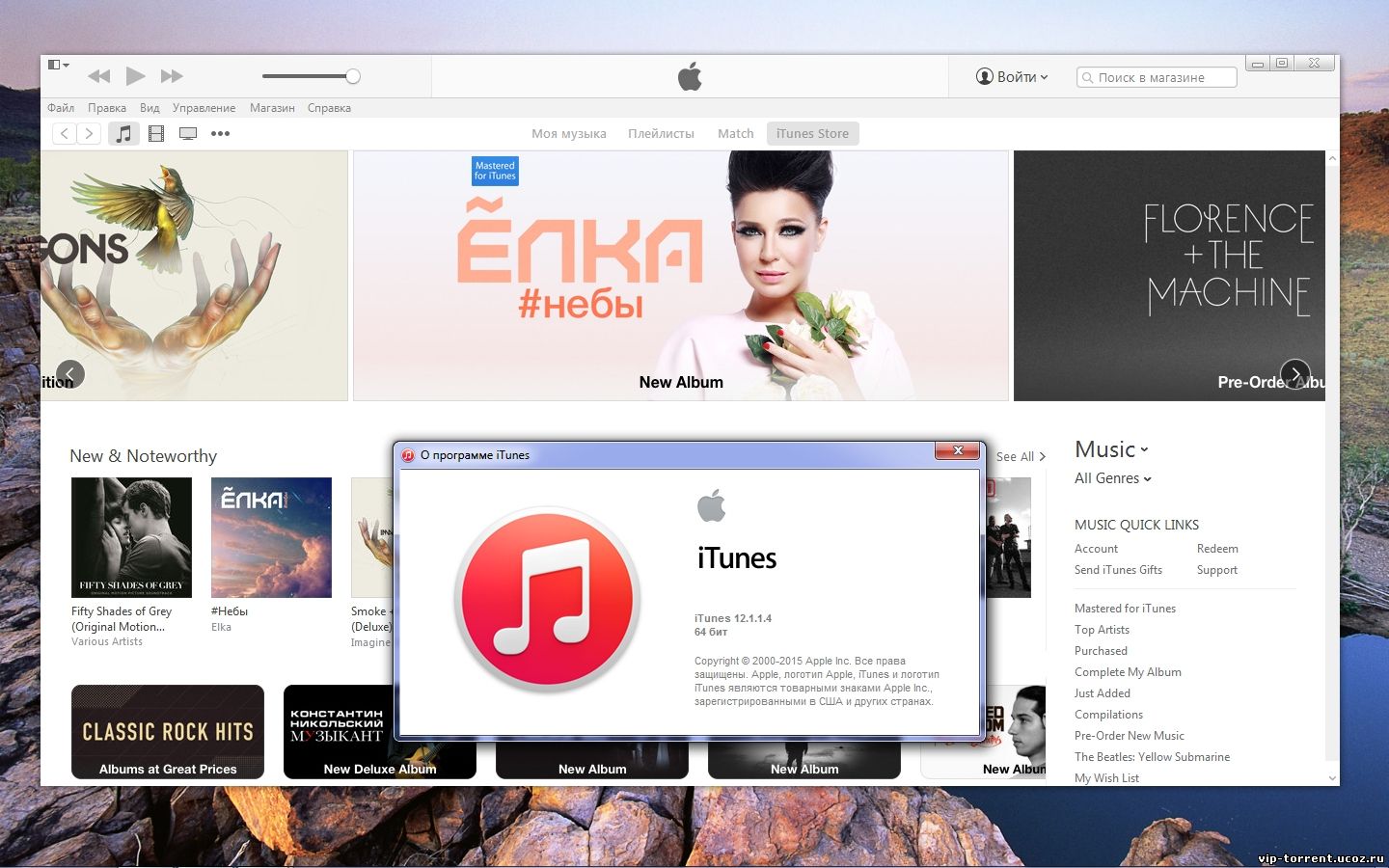
Task: Click the Apple logo in the toolbar
Action: (690, 76)
